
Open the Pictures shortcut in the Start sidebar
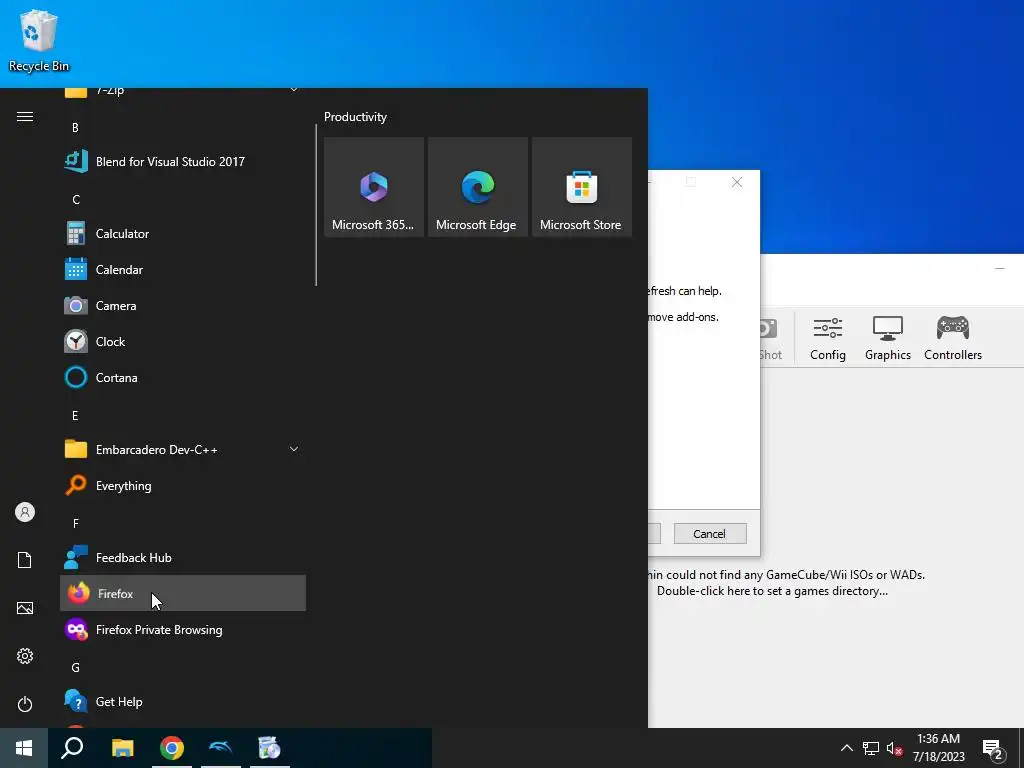pyautogui.click(x=25, y=608)
